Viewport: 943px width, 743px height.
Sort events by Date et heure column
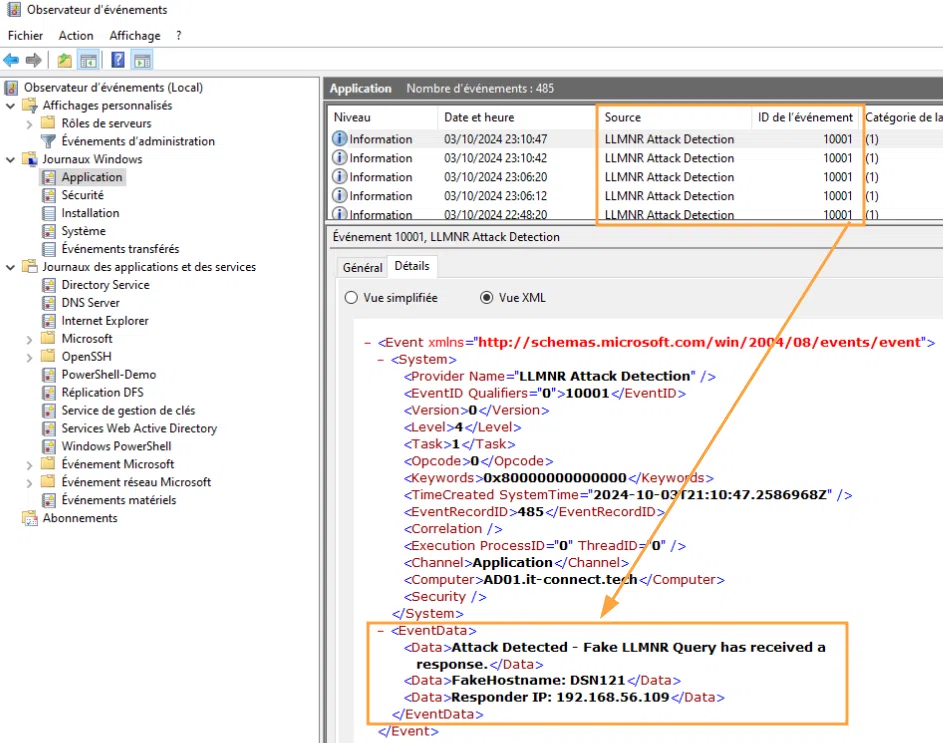479,117
